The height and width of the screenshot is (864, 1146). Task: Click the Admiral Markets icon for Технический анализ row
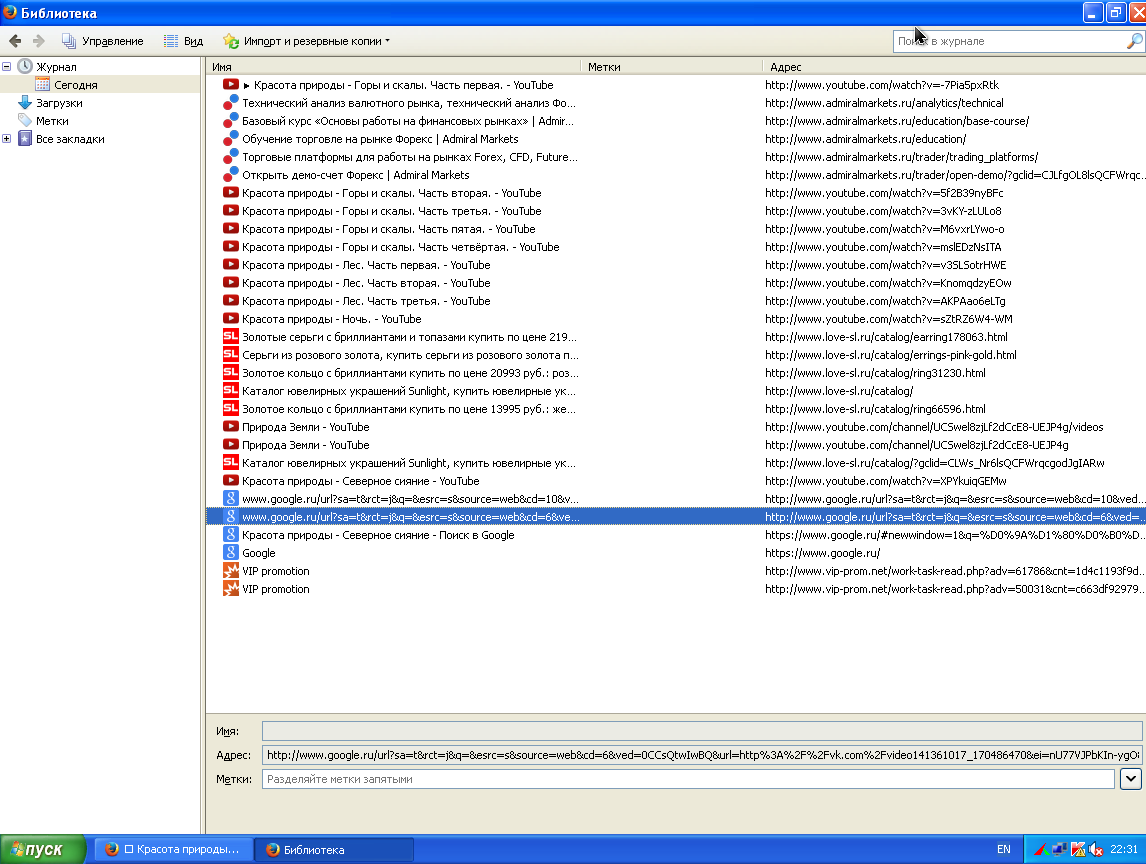pyautogui.click(x=231, y=103)
